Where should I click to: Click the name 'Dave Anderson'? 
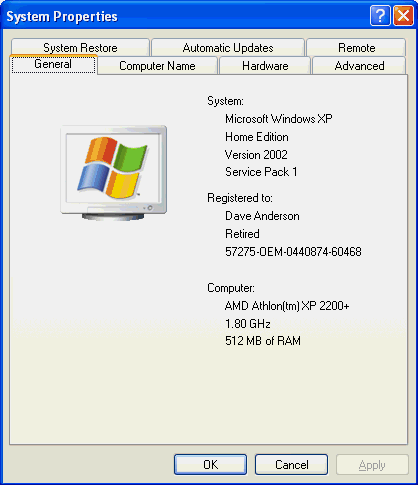click(262, 216)
